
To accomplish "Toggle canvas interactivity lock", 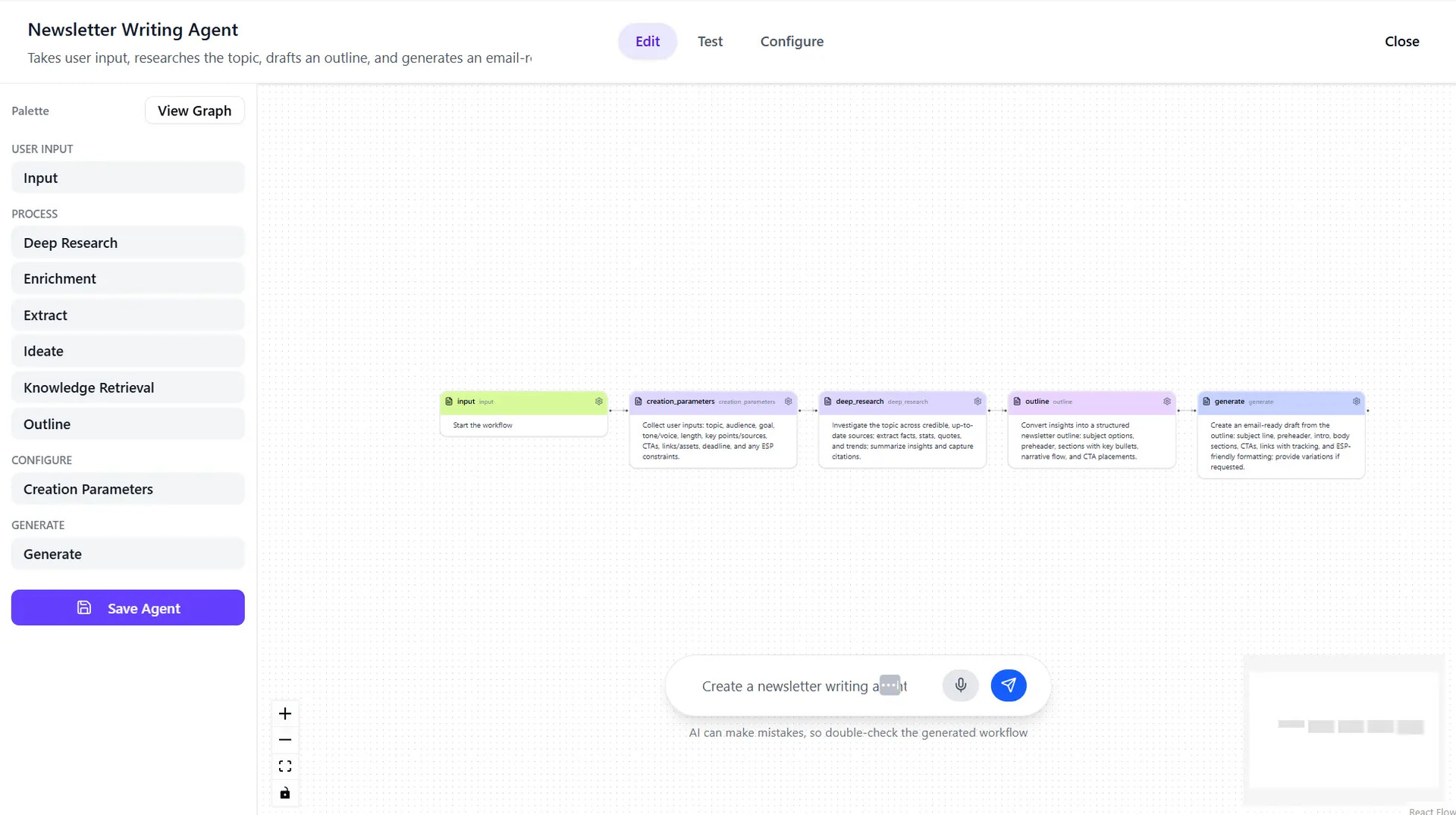I will pyautogui.click(x=285, y=792).
